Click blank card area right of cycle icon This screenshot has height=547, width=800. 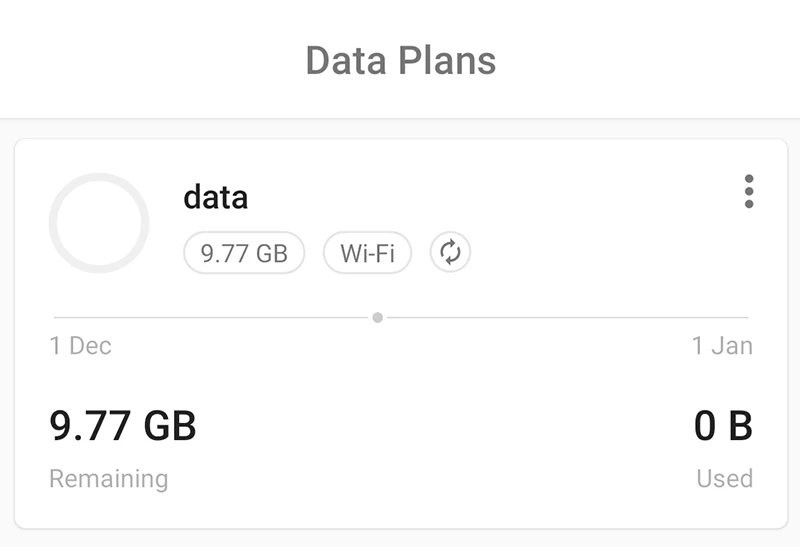click(x=600, y=253)
